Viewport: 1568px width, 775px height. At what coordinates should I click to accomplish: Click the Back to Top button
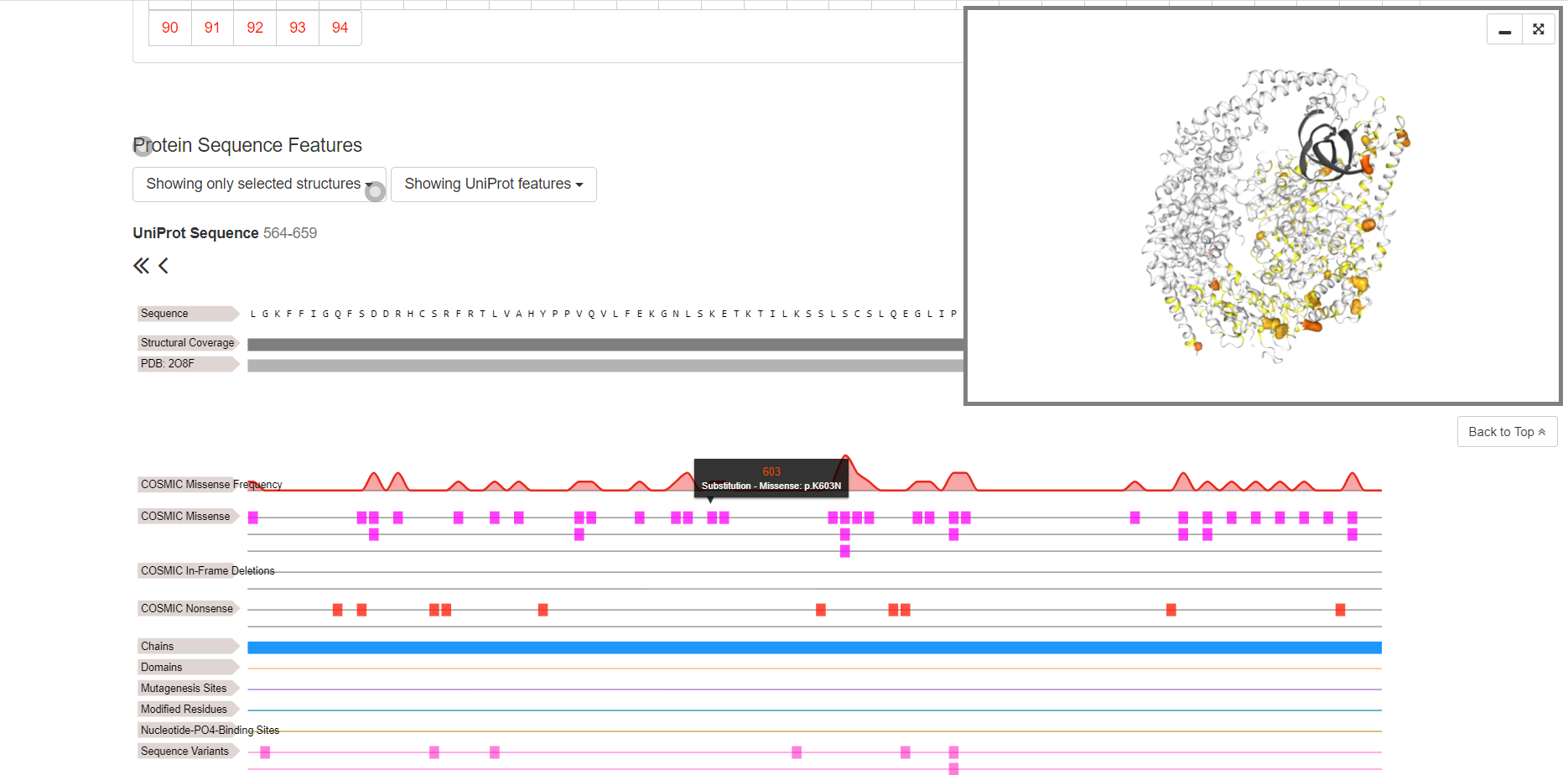[x=1507, y=432]
